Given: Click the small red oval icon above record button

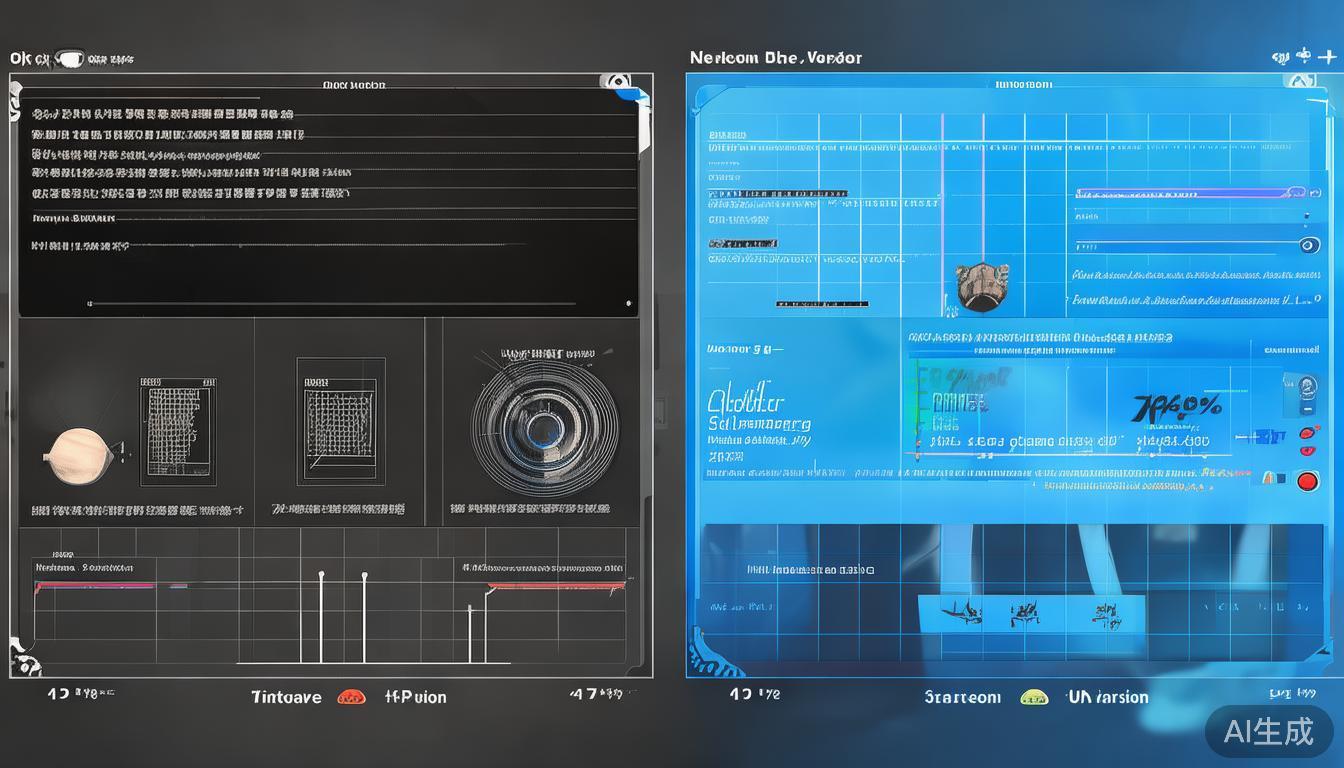Looking at the screenshot, I should coord(1306,434).
